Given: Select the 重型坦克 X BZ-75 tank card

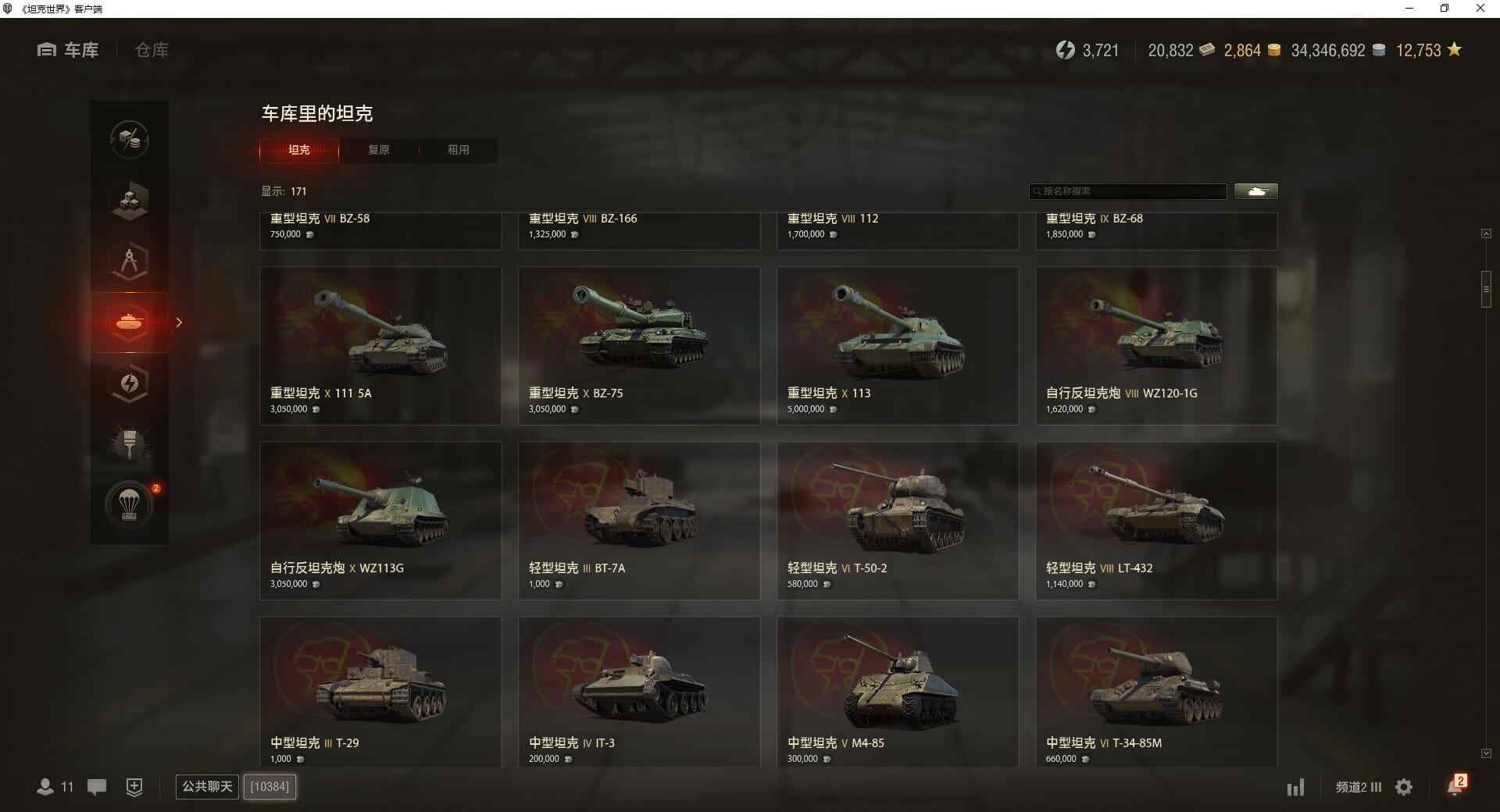Looking at the screenshot, I should 639,346.
